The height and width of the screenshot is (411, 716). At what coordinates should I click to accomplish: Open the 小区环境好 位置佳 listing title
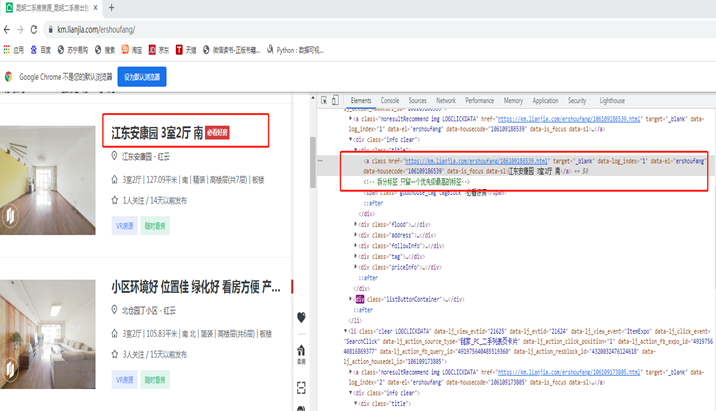[196, 287]
